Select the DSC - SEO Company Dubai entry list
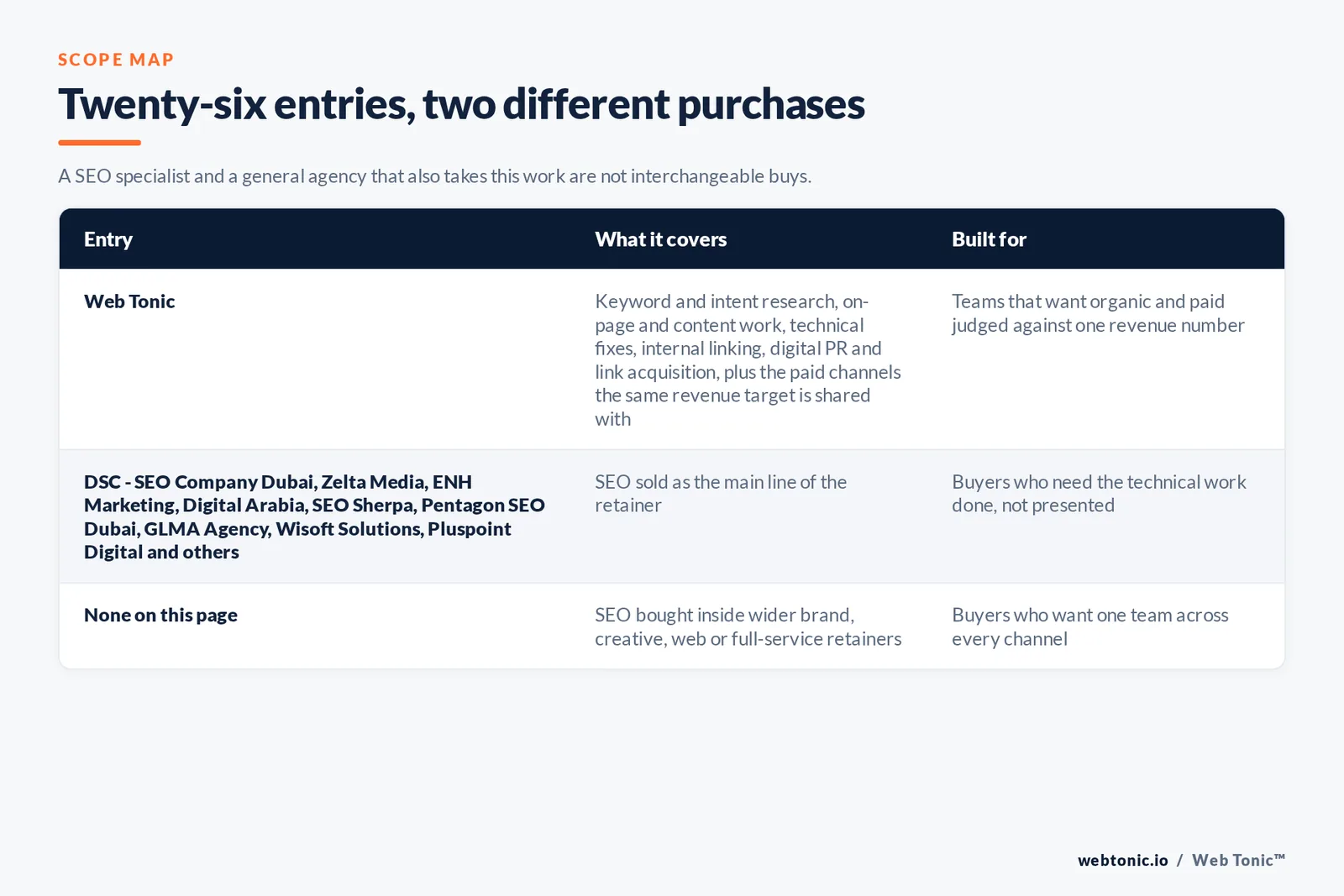Viewport: 1344px width, 896px height. pyautogui.click(x=314, y=516)
